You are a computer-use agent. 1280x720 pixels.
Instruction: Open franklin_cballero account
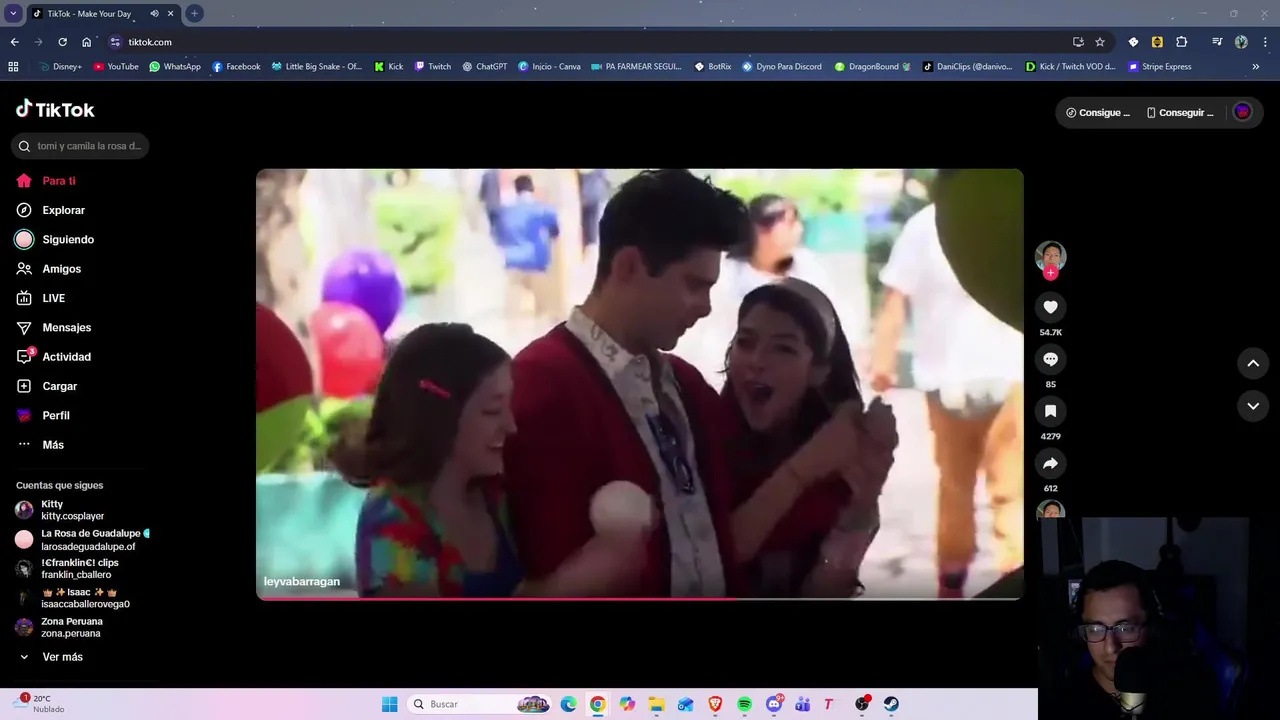80,569
